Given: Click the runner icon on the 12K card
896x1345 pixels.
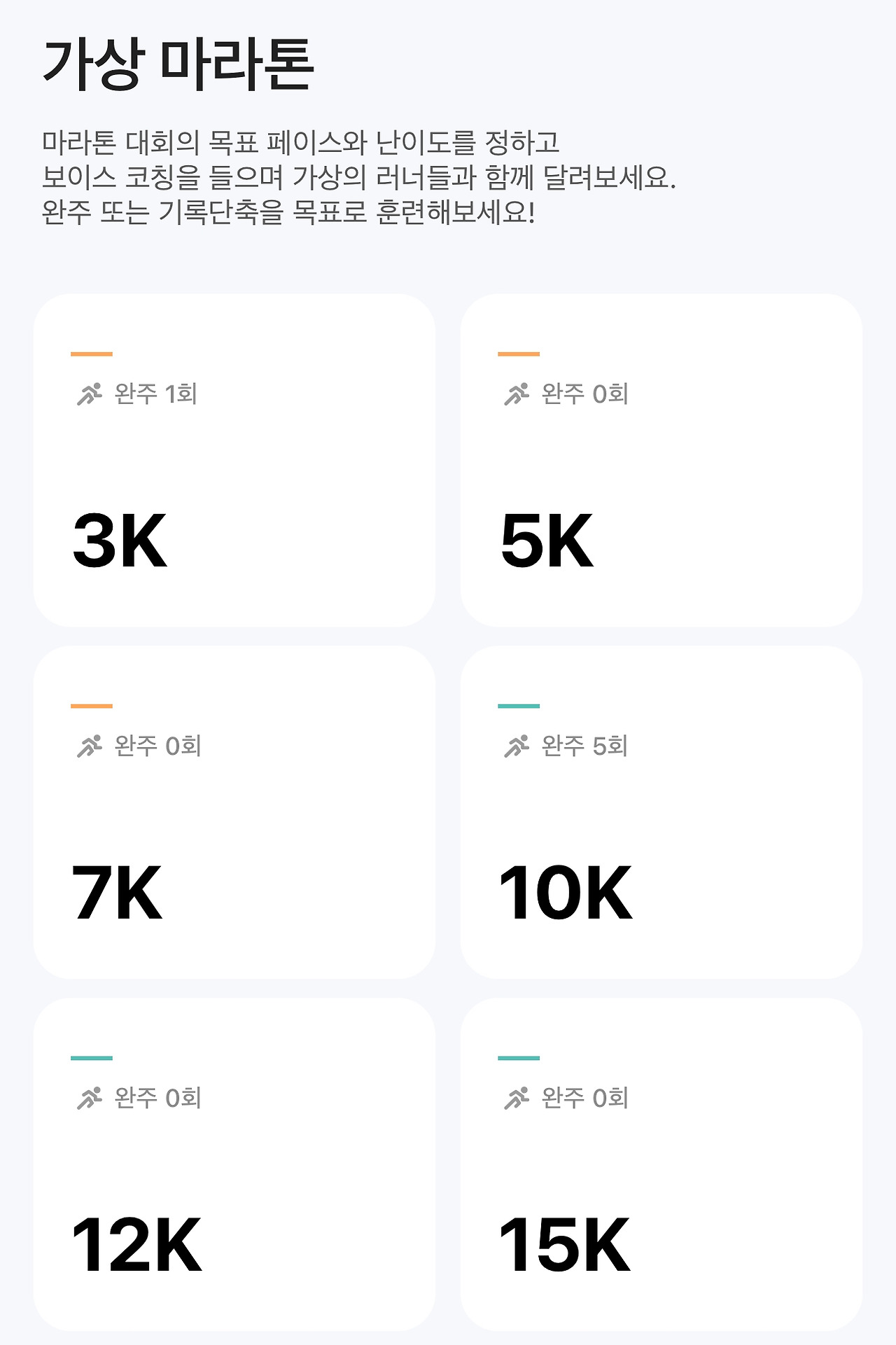Looking at the screenshot, I should coord(90,1099).
